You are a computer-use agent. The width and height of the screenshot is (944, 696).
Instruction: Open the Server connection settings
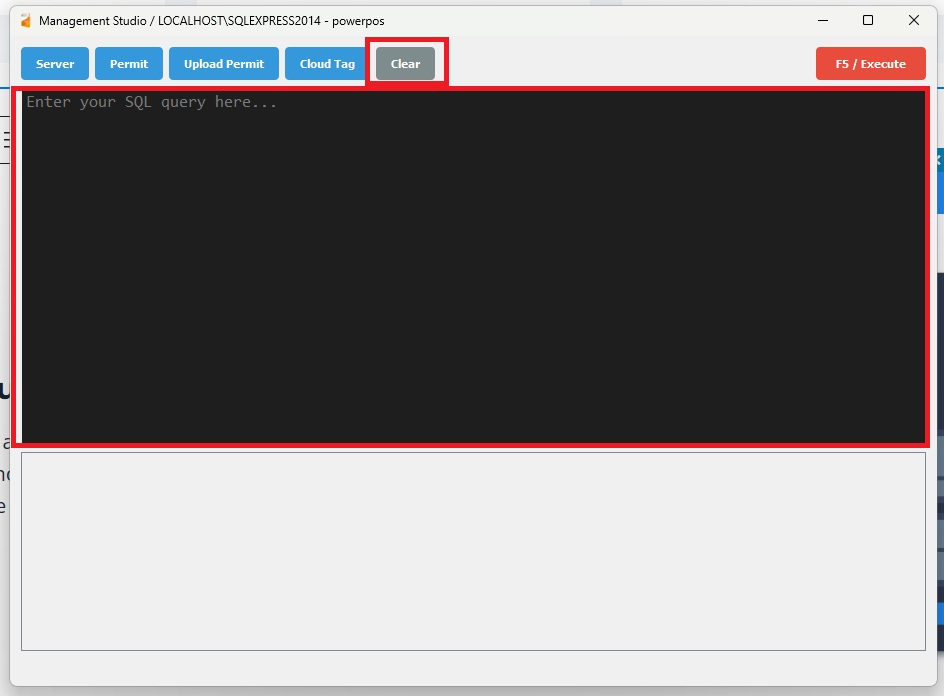(55, 64)
